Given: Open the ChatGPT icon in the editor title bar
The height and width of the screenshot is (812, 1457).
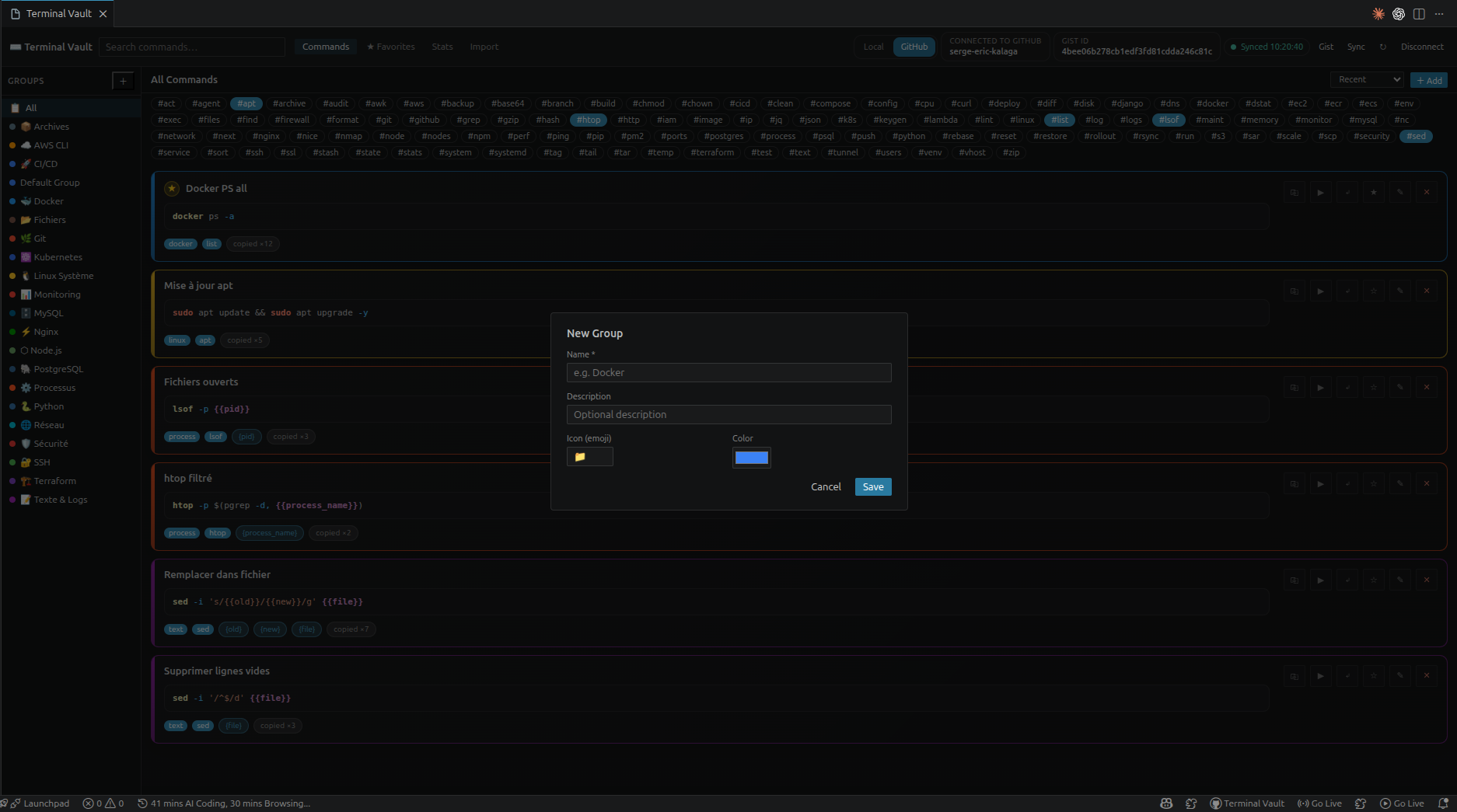Looking at the screenshot, I should 1399,14.
